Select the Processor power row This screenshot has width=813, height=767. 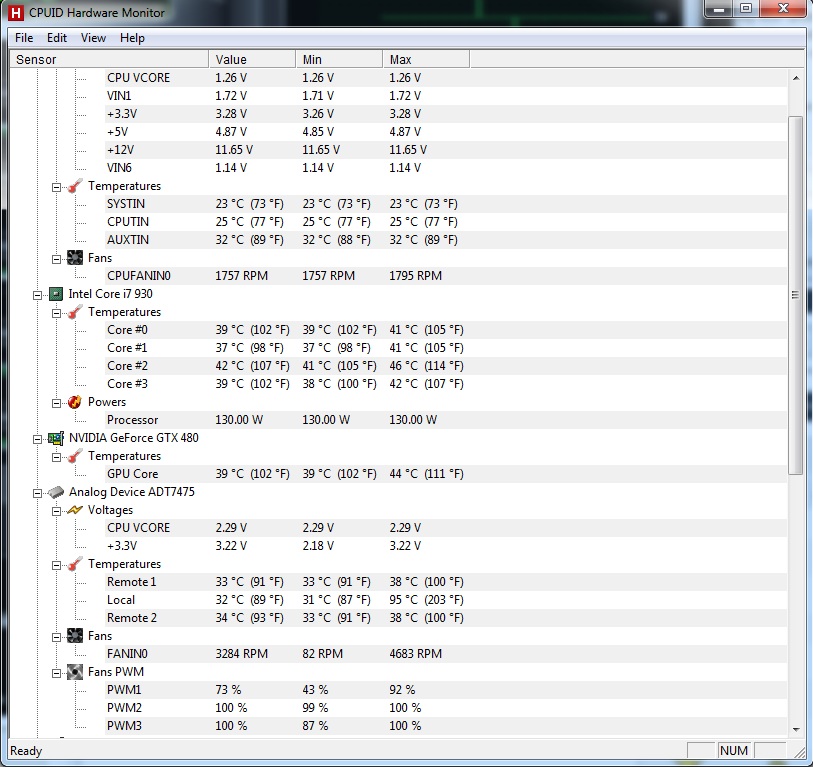(446, 420)
